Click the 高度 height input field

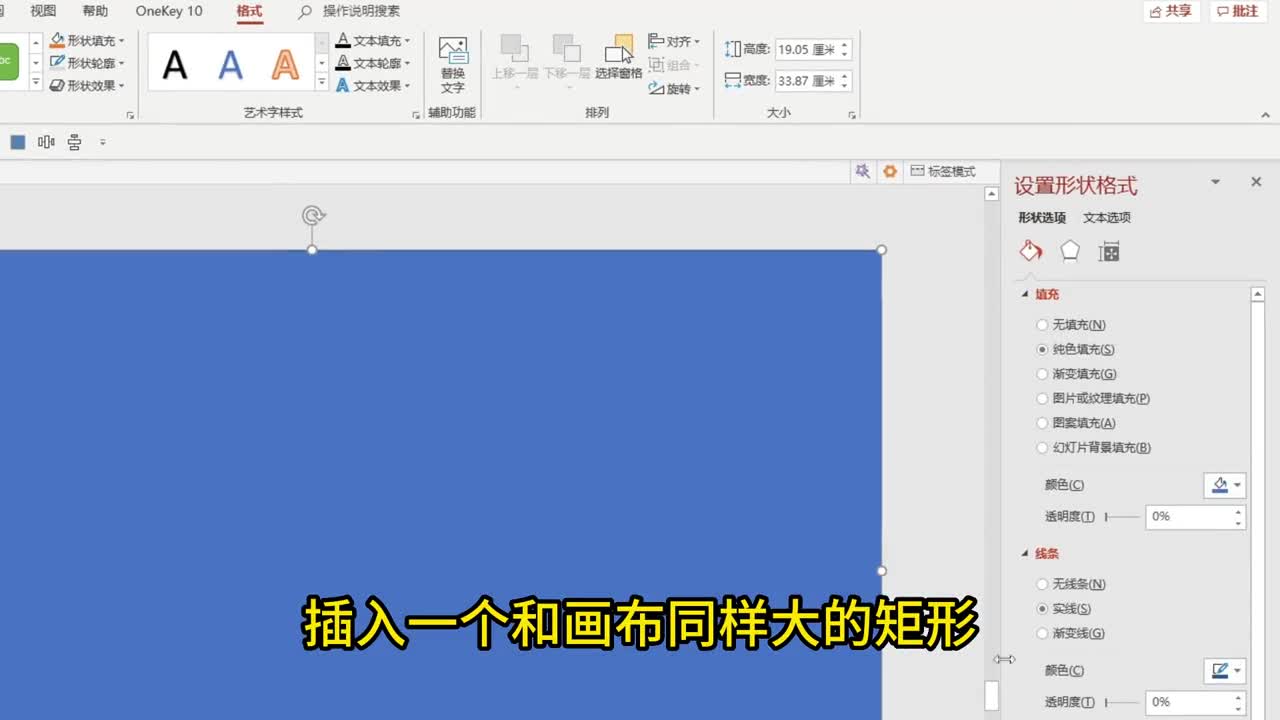(x=806, y=49)
